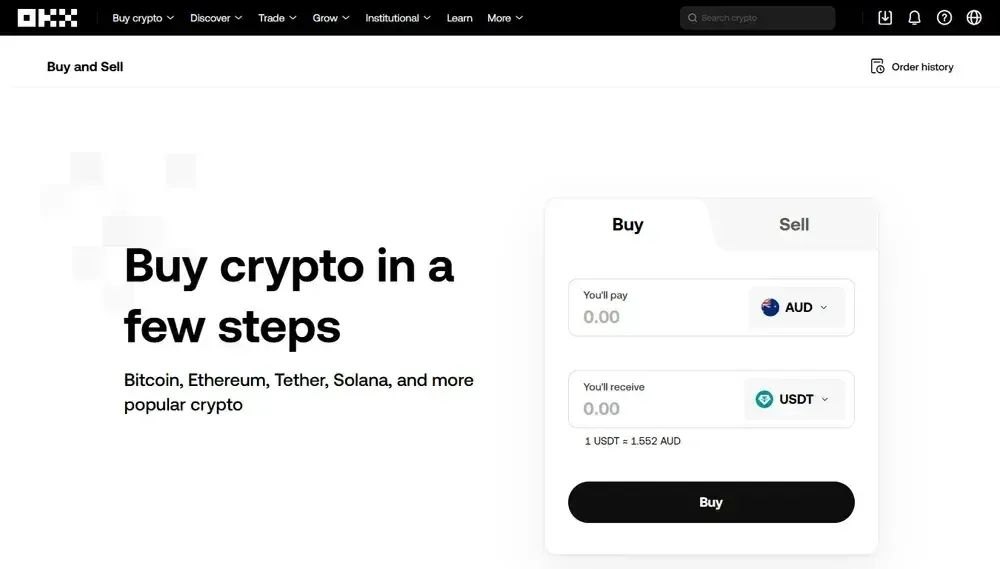
Task: Open the Discover menu
Action: [216, 18]
